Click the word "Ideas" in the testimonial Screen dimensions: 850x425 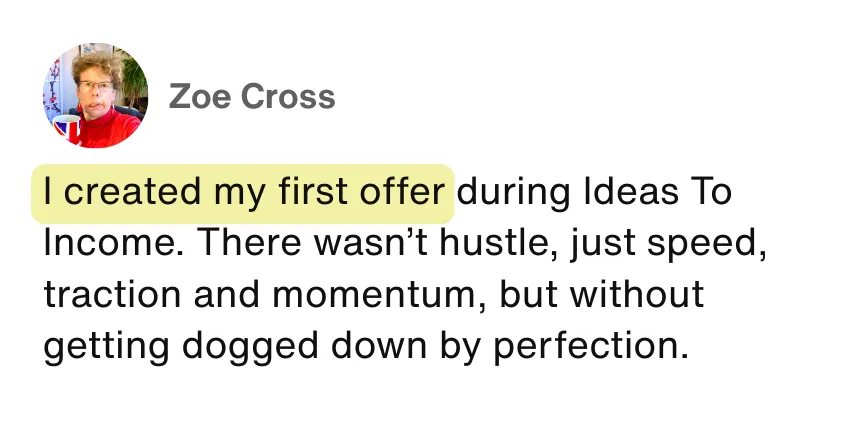631,191
